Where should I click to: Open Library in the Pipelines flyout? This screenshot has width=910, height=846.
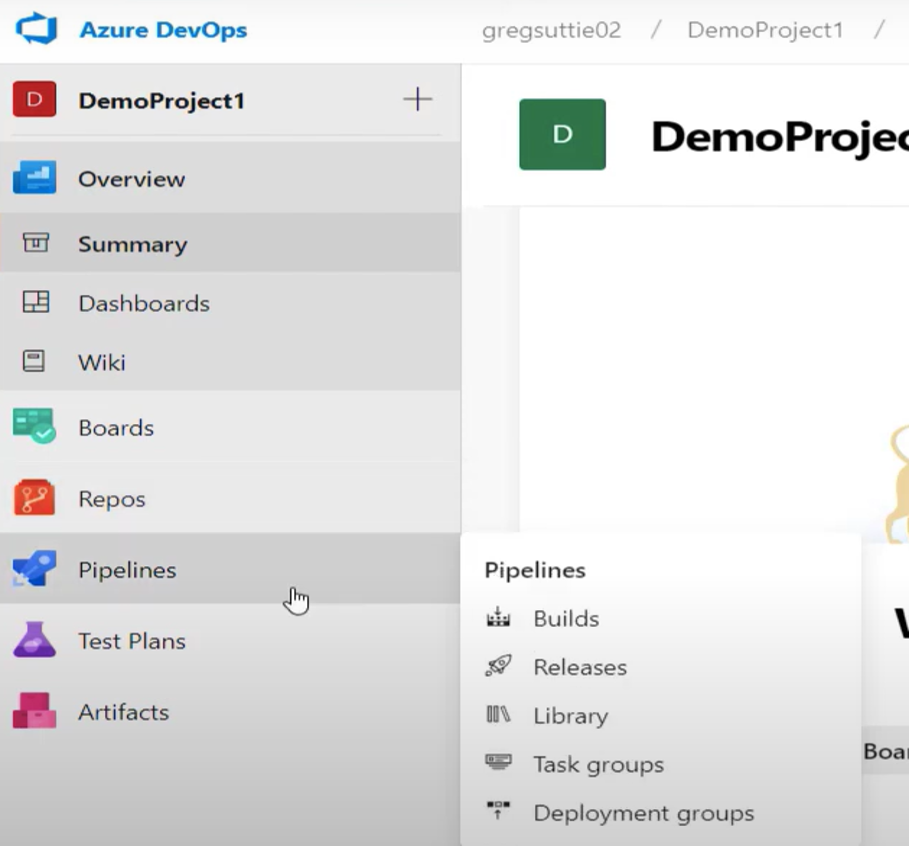(570, 716)
